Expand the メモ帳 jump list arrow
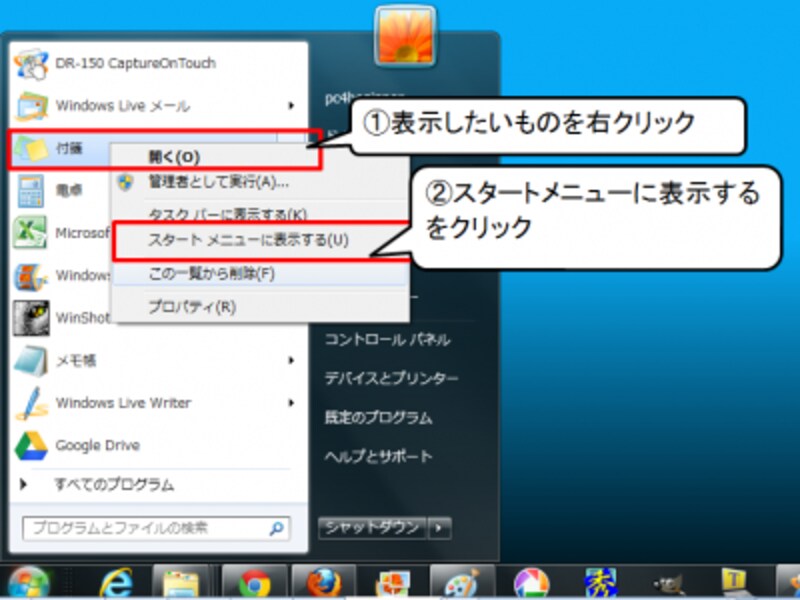The image size is (800, 600). (291, 361)
